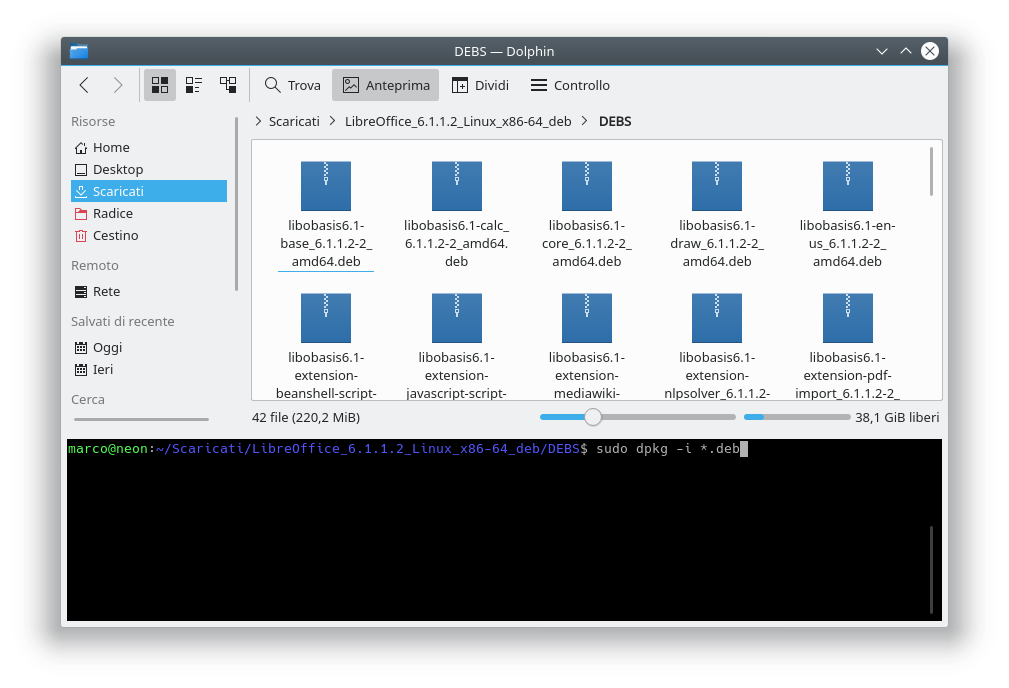Expand chevron before DEBS breadcrumb
The width and height of the screenshot is (1009, 688).
coord(585,121)
